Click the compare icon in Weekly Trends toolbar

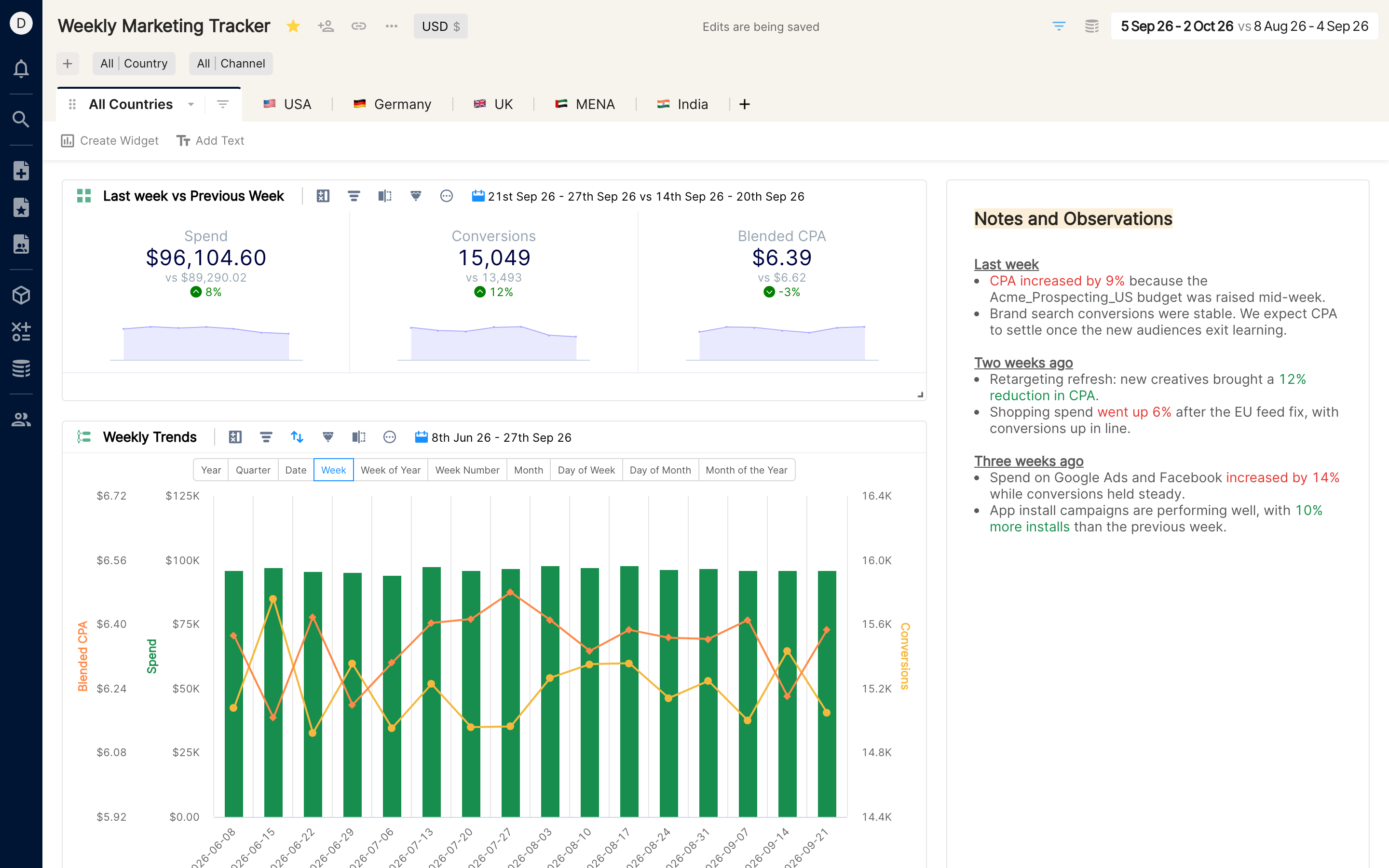click(x=359, y=437)
